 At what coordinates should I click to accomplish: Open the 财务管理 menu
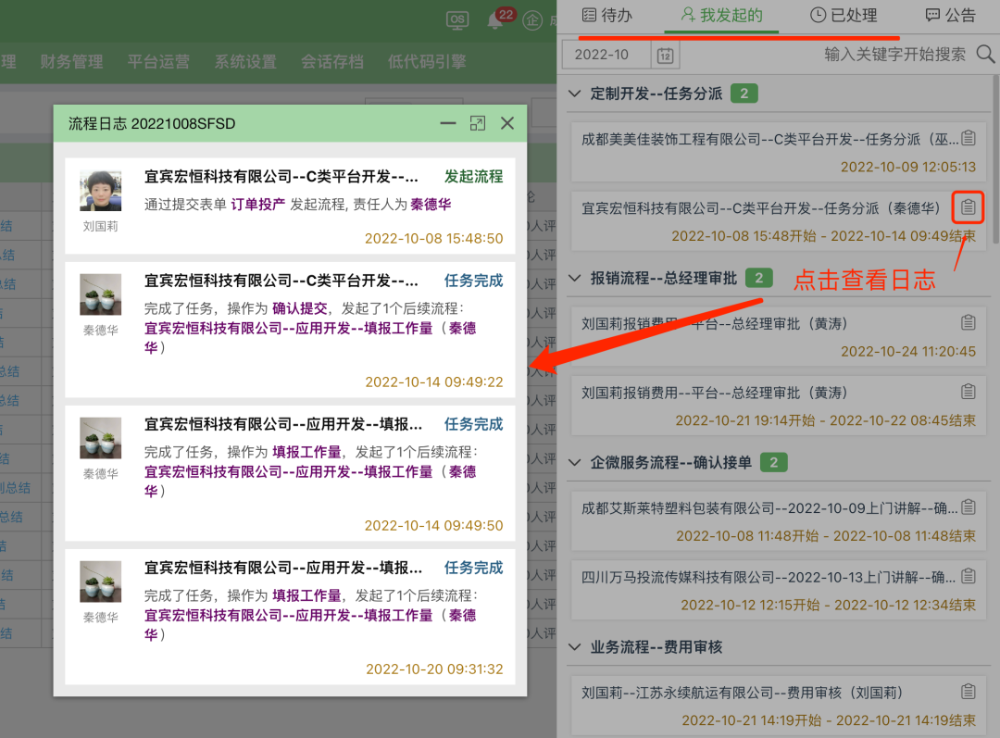71,62
